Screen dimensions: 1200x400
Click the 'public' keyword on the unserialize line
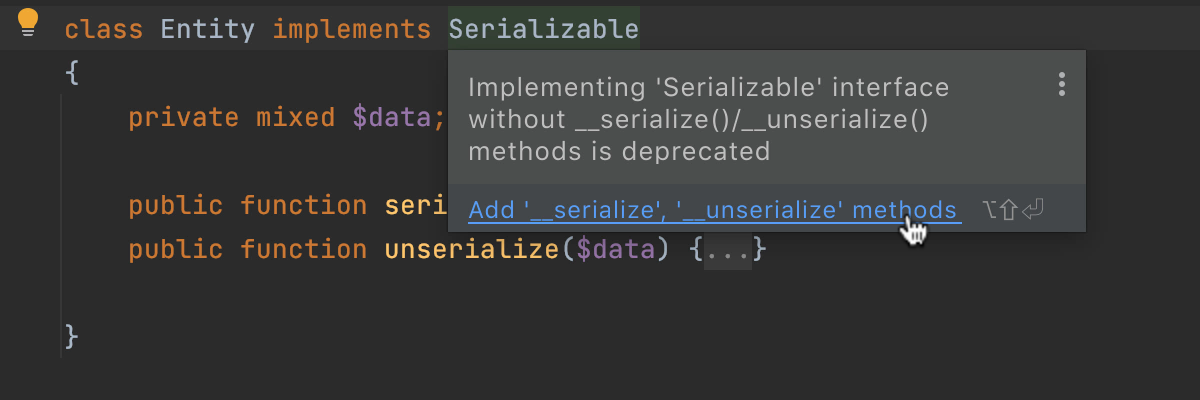[x=175, y=249]
